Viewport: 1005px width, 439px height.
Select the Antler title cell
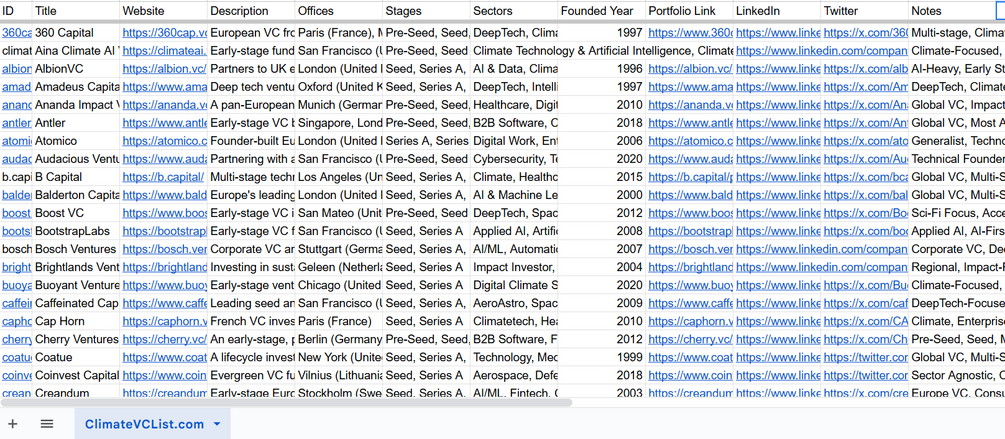76,122
